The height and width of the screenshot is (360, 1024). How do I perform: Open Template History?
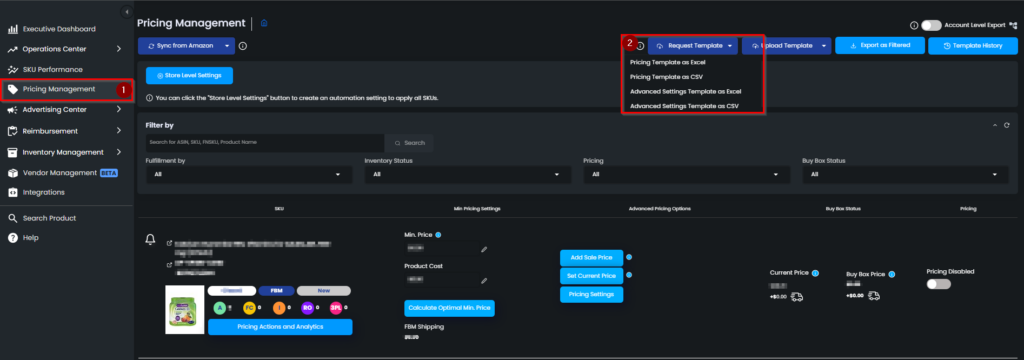[973, 46]
